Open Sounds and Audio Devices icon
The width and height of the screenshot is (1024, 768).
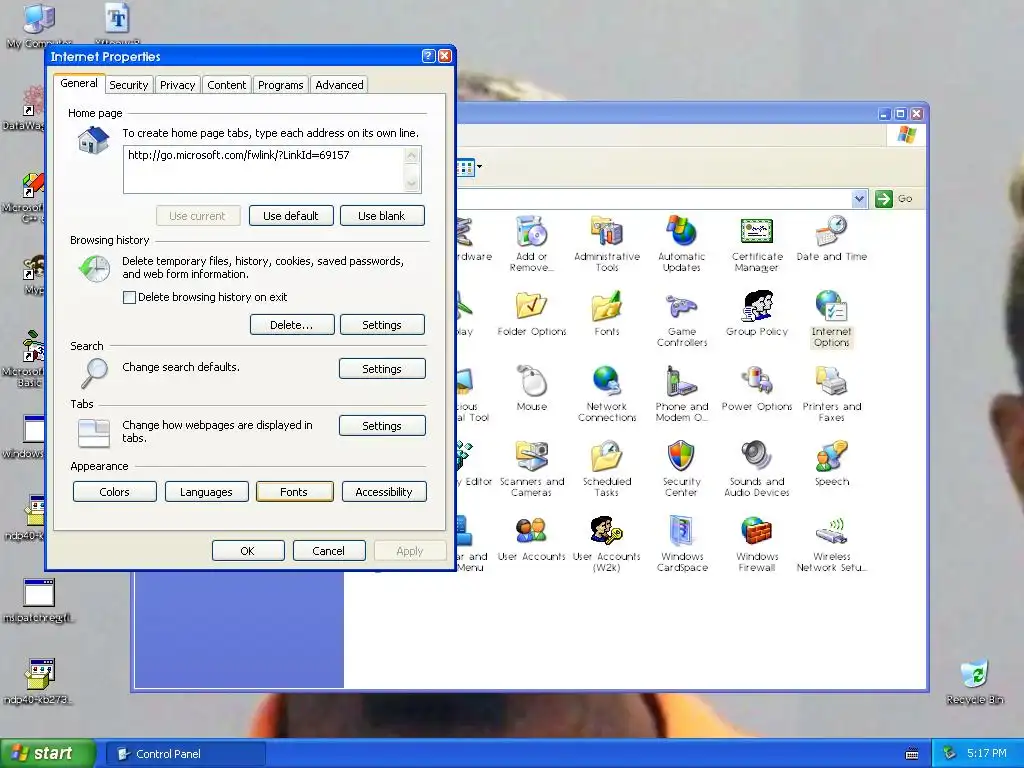(756, 469)
